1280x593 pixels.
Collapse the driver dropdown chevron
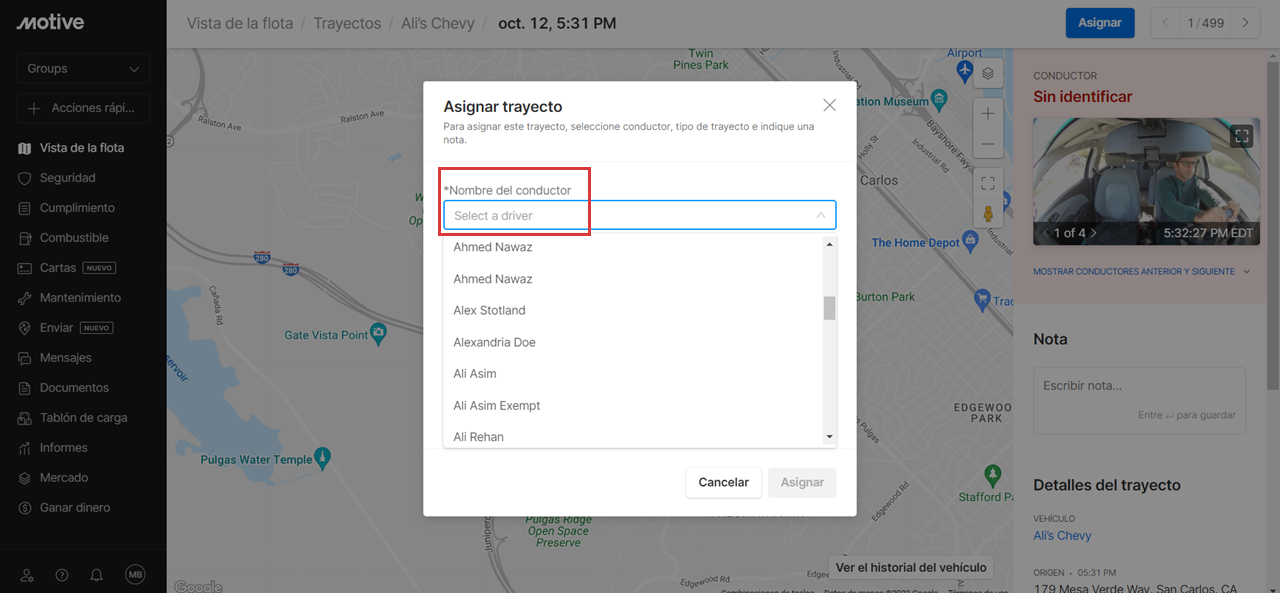821,215
